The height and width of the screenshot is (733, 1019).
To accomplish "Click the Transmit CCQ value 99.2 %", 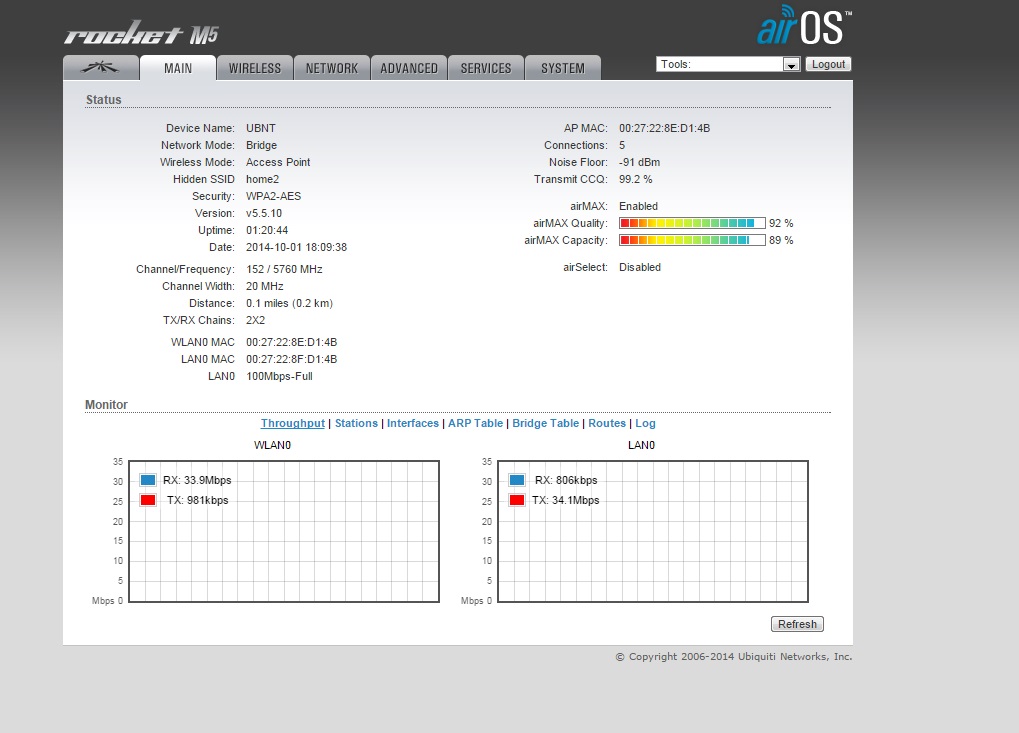I will tap(636, 179).
